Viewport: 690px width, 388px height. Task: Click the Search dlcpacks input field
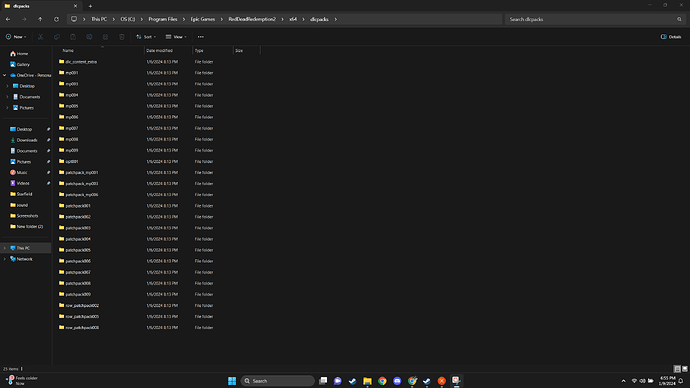(591, 19)
